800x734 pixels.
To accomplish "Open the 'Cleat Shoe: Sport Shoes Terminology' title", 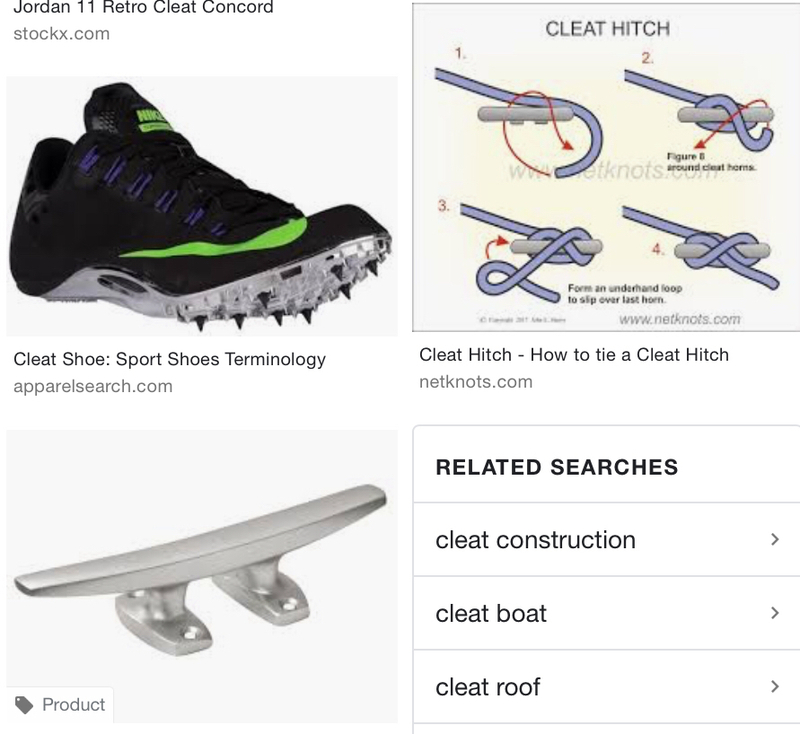I will [x=169, y=359].
